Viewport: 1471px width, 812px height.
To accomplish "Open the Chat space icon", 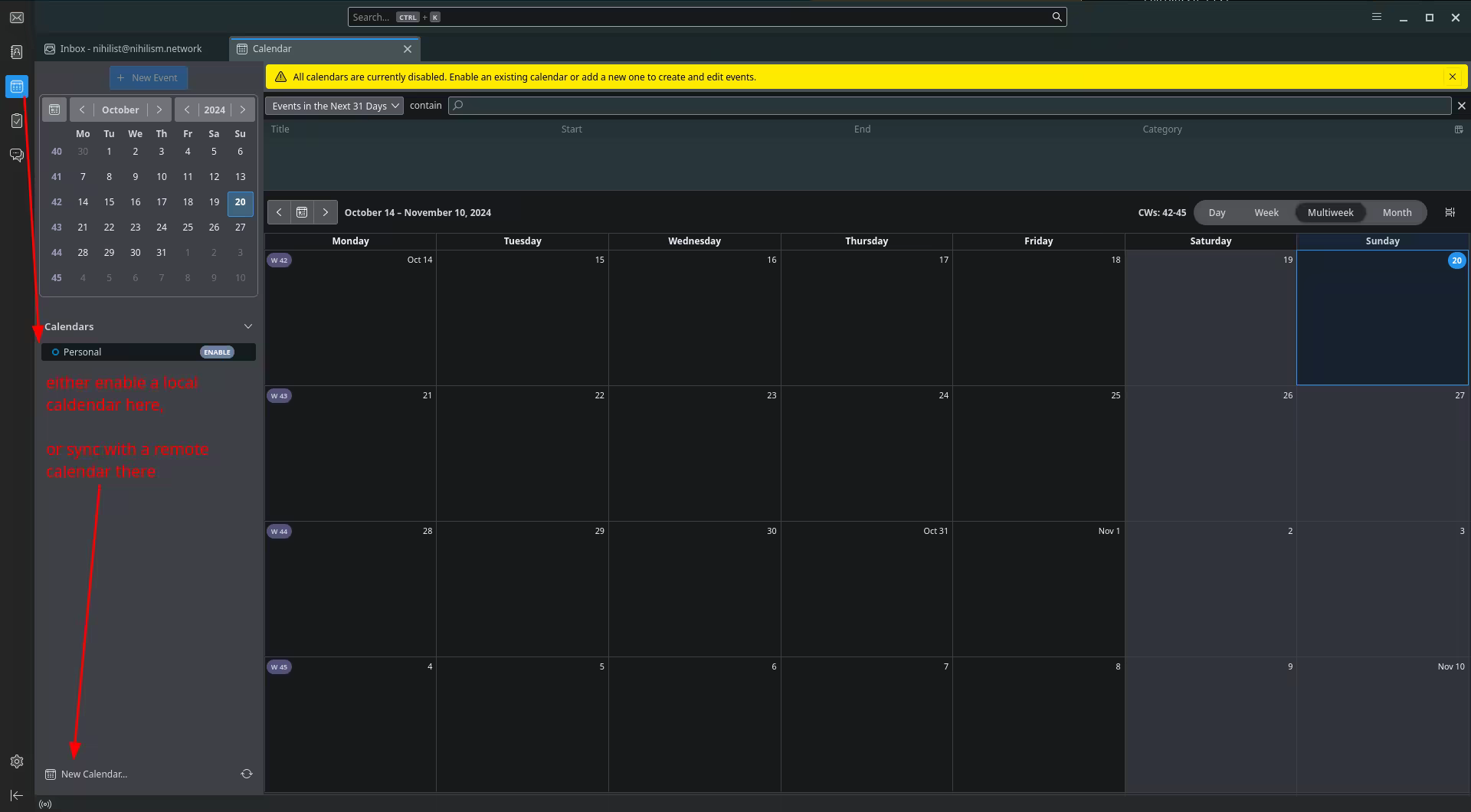I will click(17, 156).
